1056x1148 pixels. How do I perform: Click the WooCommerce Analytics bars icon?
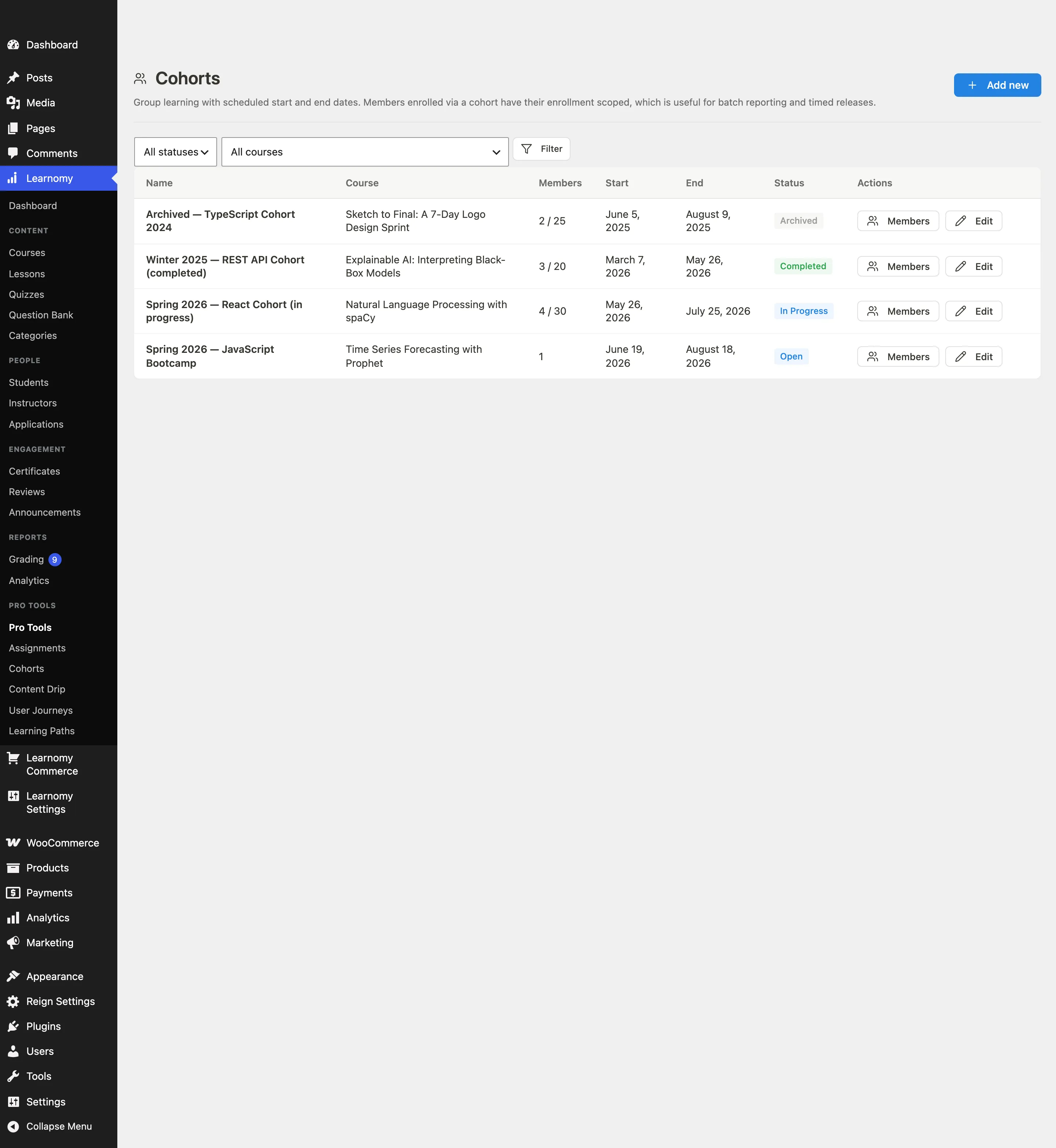13,918
